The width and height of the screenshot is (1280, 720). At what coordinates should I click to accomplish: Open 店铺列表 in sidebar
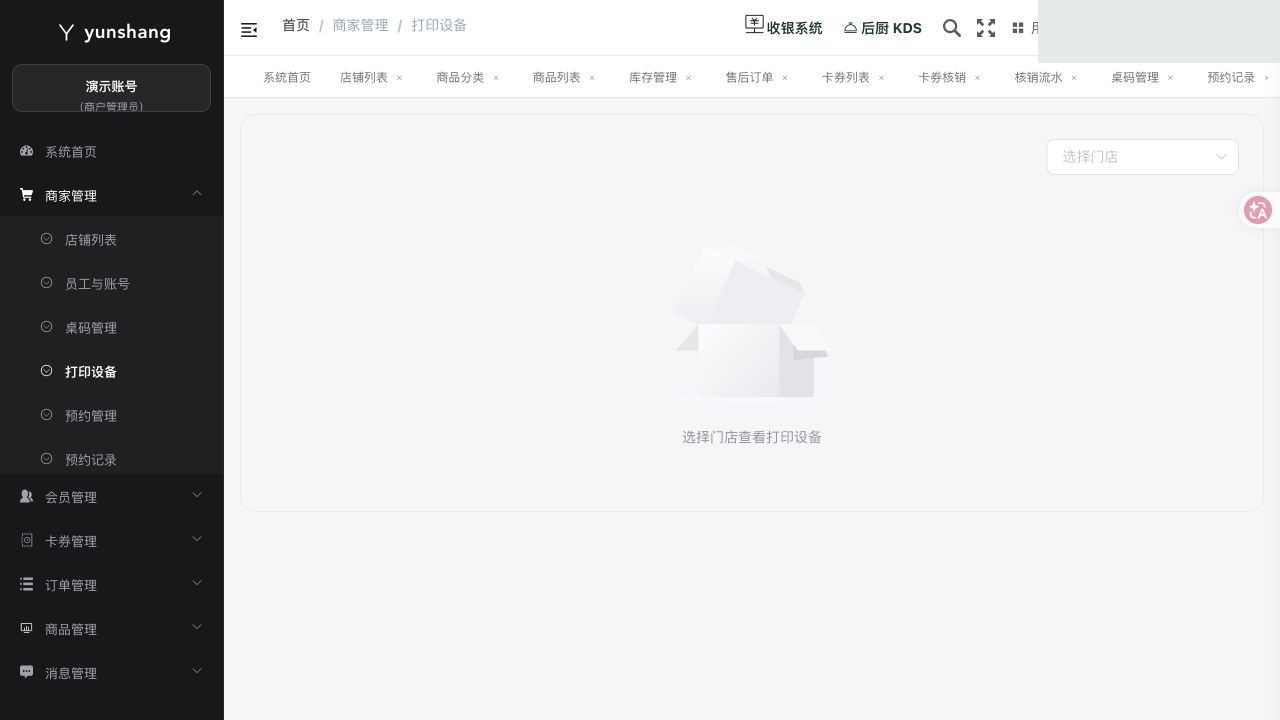(x=111, y=240)
